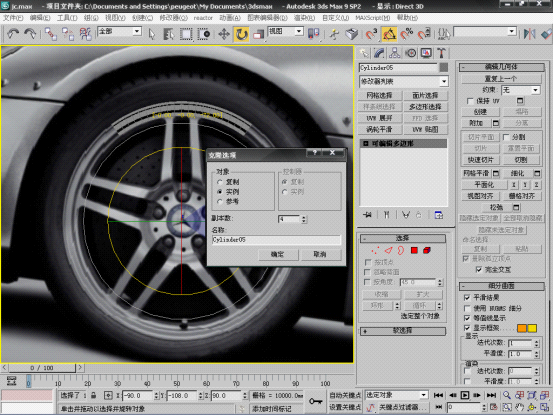This screenshot has height=415, width=553.
Task: Open the MAXScript(M) menu
Action: [372, 18]
